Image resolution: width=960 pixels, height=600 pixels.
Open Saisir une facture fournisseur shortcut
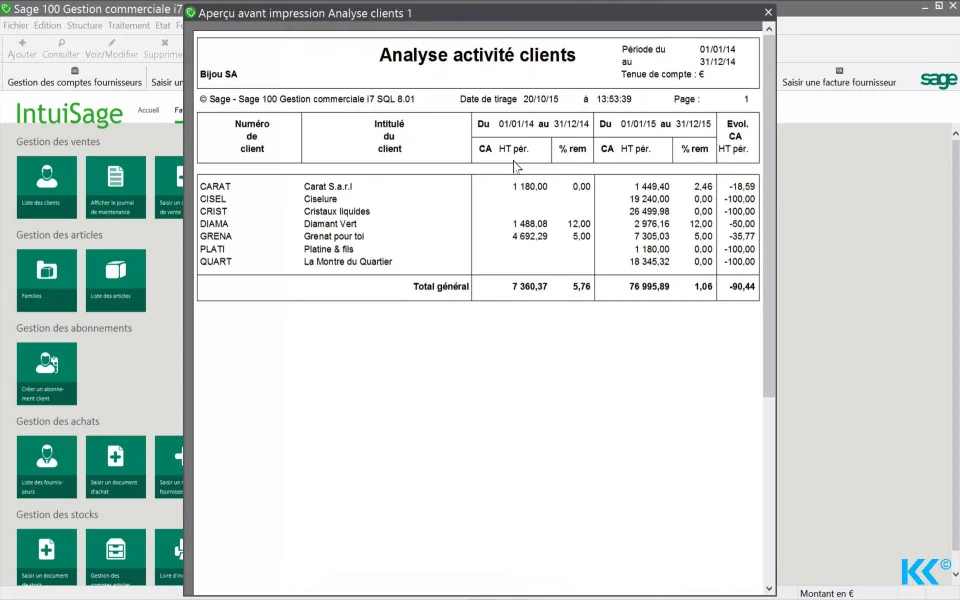[839, 78]
